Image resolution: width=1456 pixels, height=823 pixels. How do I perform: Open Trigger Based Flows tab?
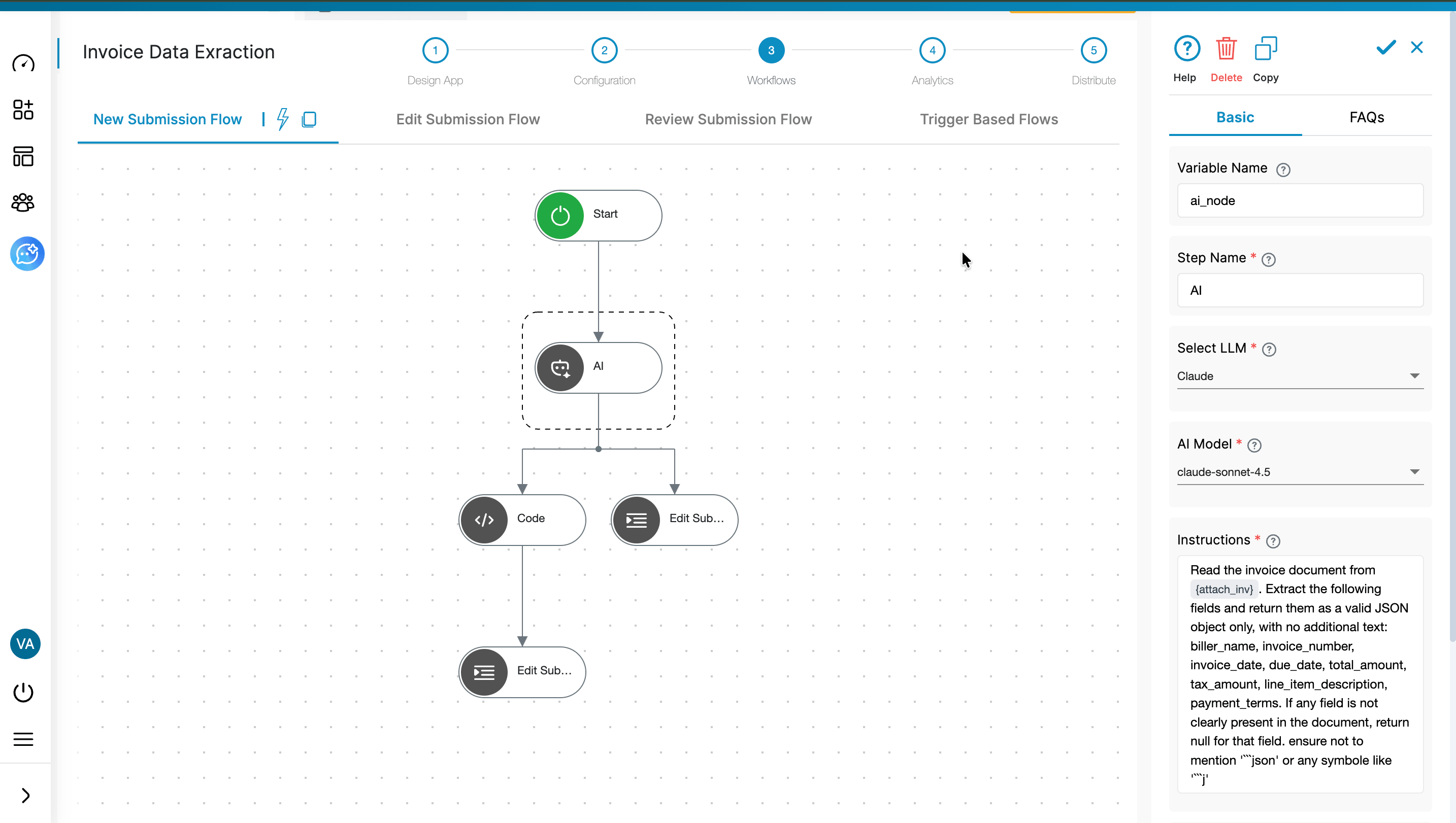(988, 119)
